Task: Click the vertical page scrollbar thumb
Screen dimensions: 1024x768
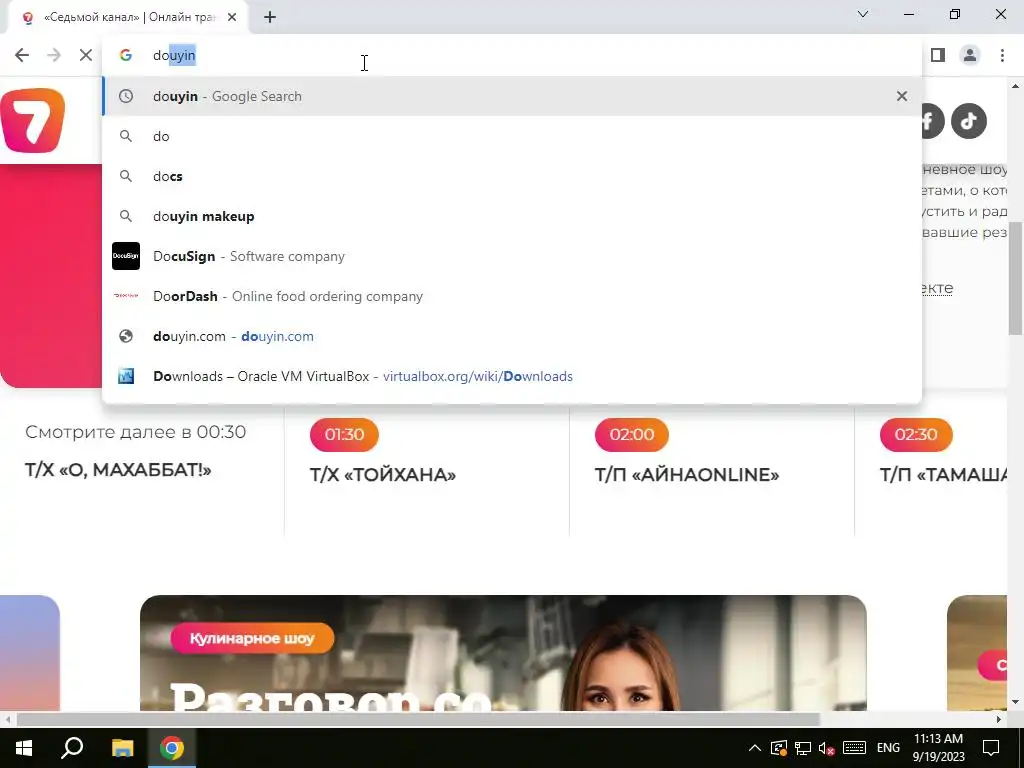Action: [x=1016, y=278]
